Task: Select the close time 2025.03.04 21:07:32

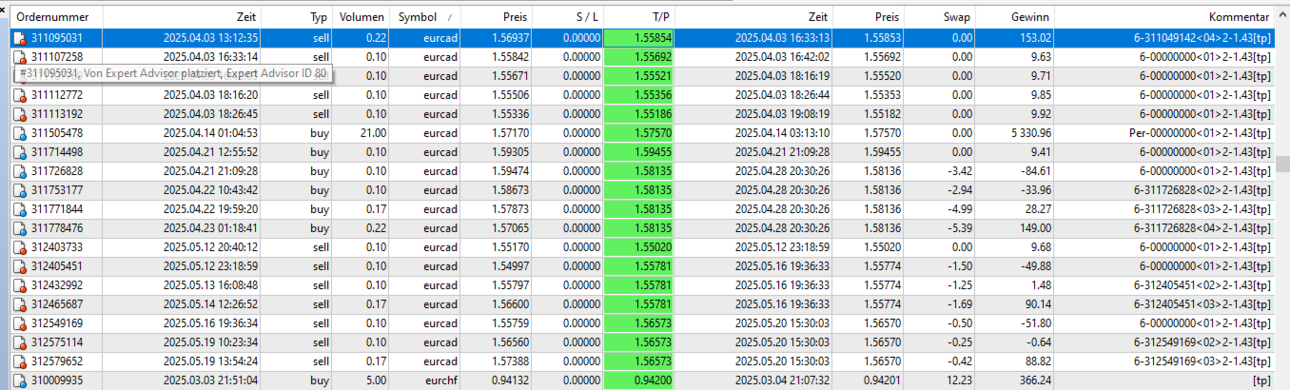Action: coord(782,380)
